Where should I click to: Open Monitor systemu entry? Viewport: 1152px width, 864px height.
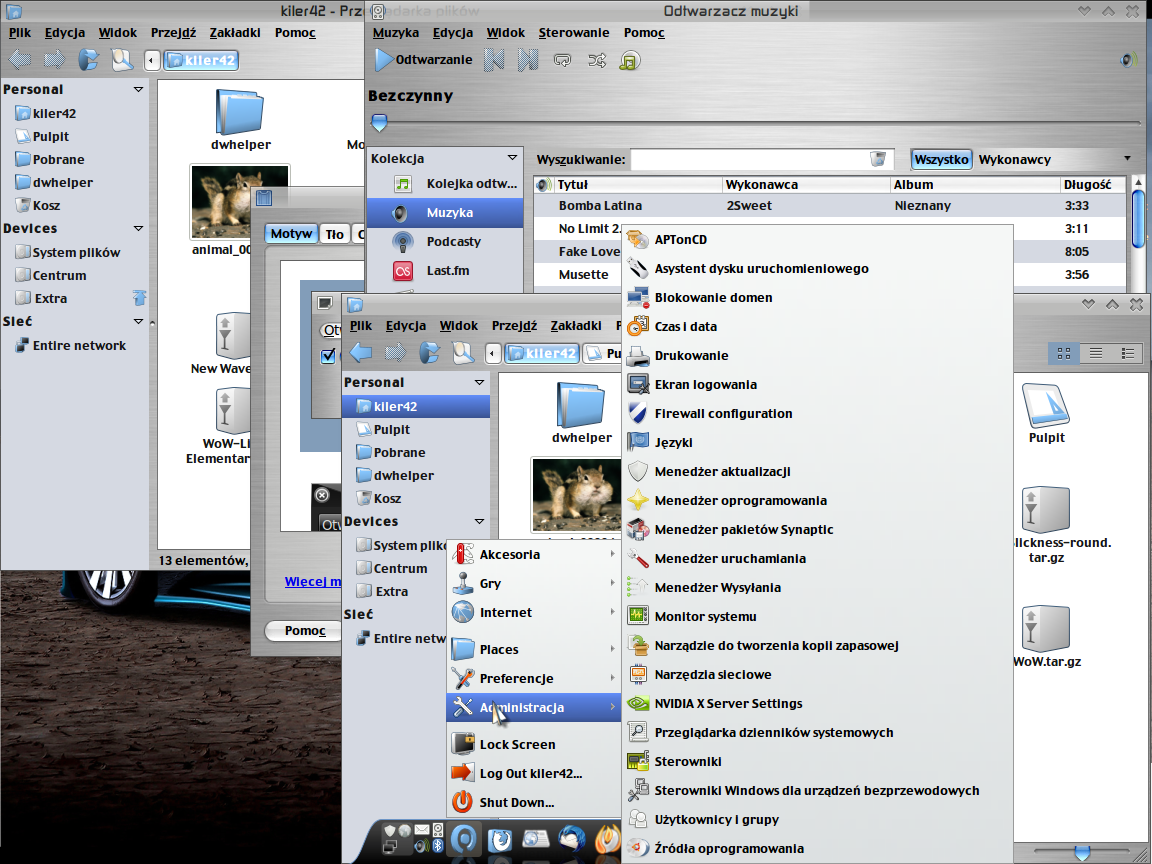click(817, 616)
